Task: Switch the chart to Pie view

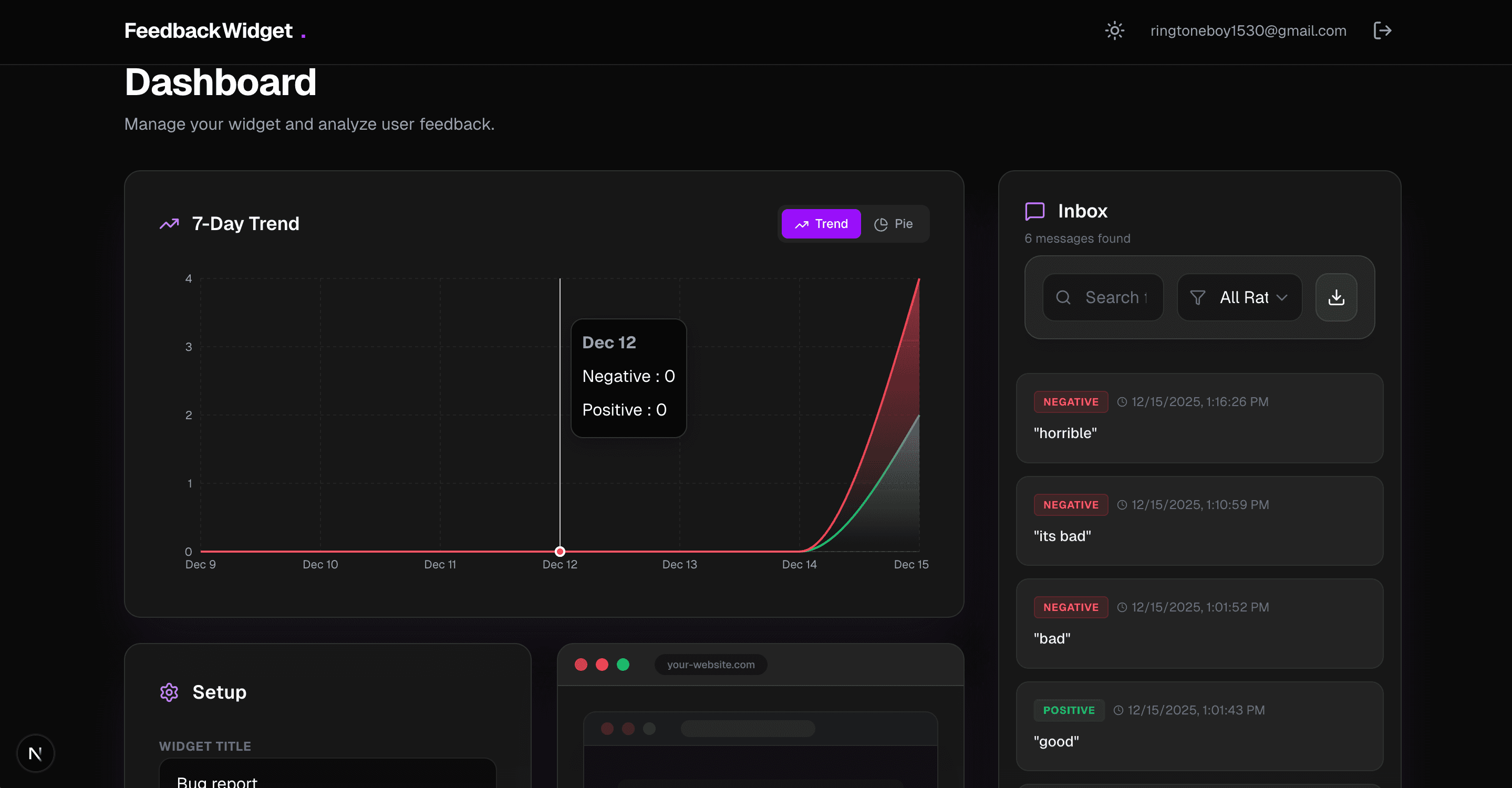Action: [x=894, y=224]
